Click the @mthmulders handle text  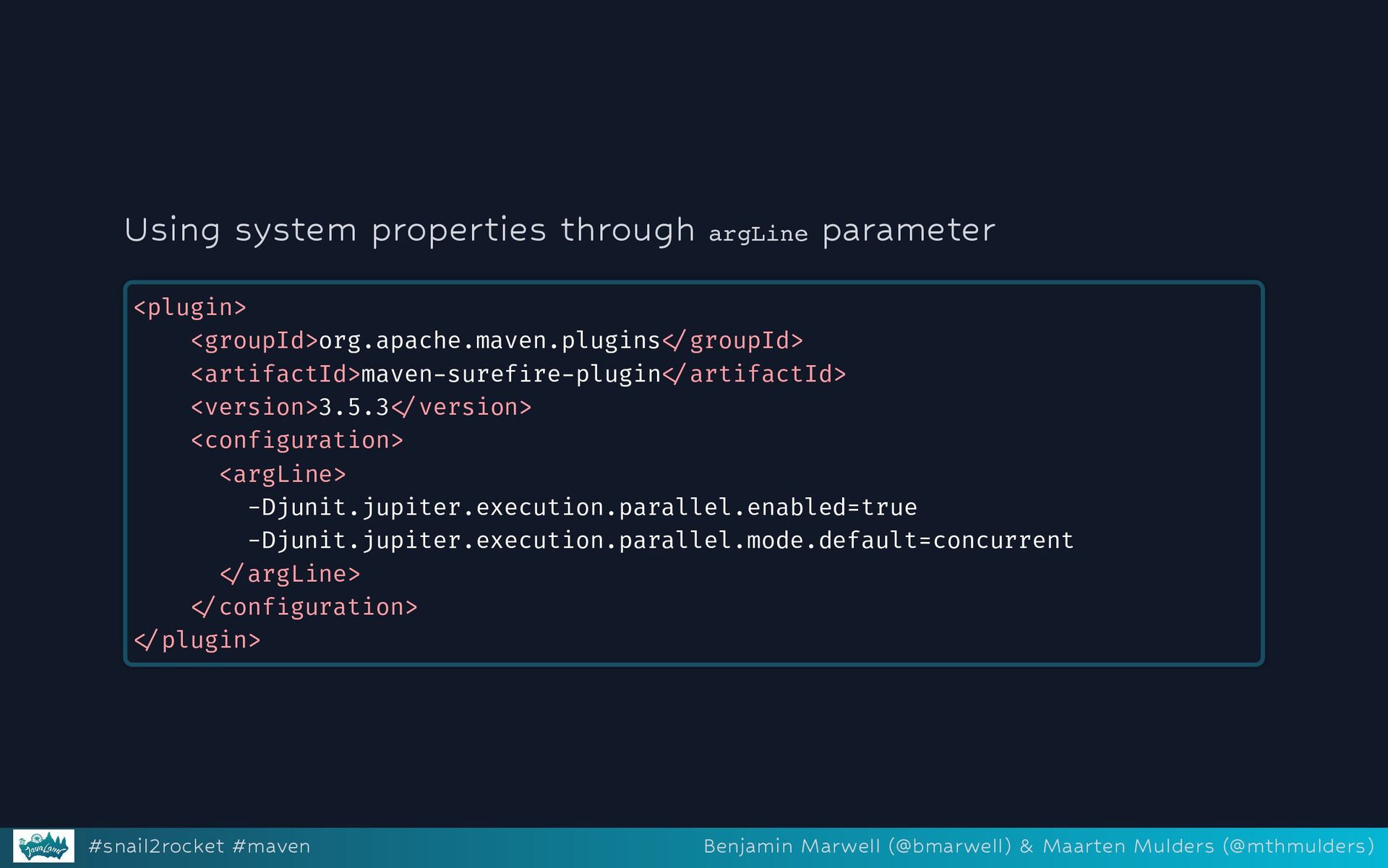(x=1298, y=846)
